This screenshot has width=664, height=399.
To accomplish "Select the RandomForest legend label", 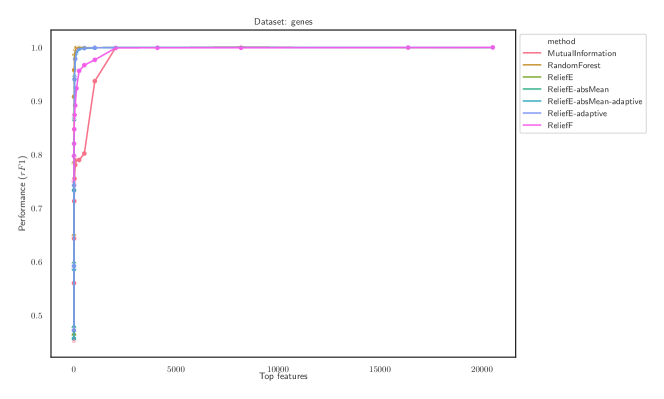I will pos(574,65).
